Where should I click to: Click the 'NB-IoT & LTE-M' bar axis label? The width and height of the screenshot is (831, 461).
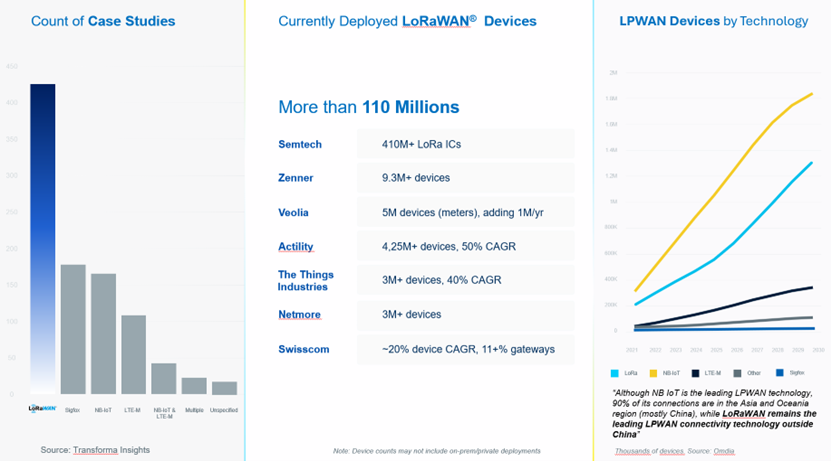[x=164, y=413]
